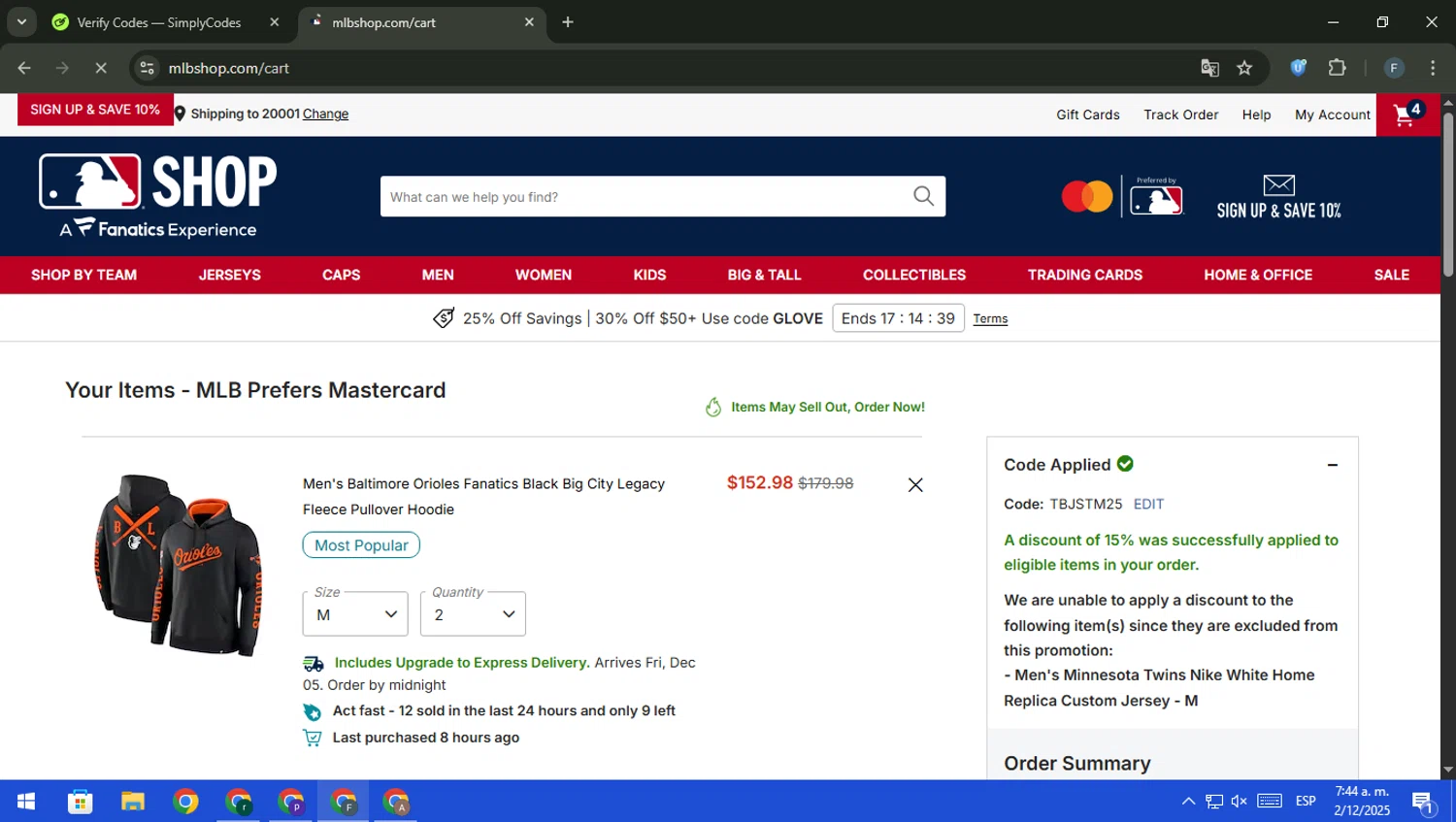Viewport: 1456px width, 822px height.
Task: Edit the applied code TBJSTM25
Action: pos(1148,504)
